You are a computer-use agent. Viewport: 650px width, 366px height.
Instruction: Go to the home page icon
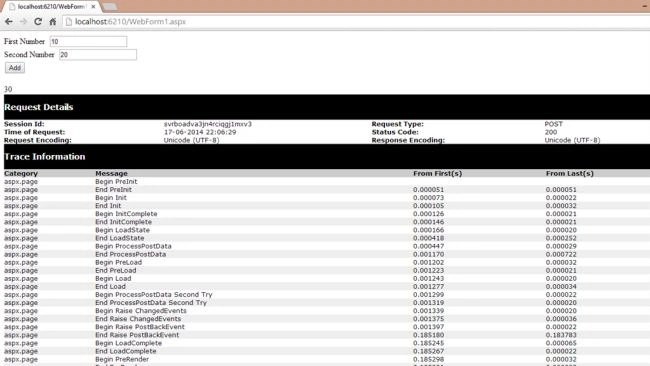point(53,22)
